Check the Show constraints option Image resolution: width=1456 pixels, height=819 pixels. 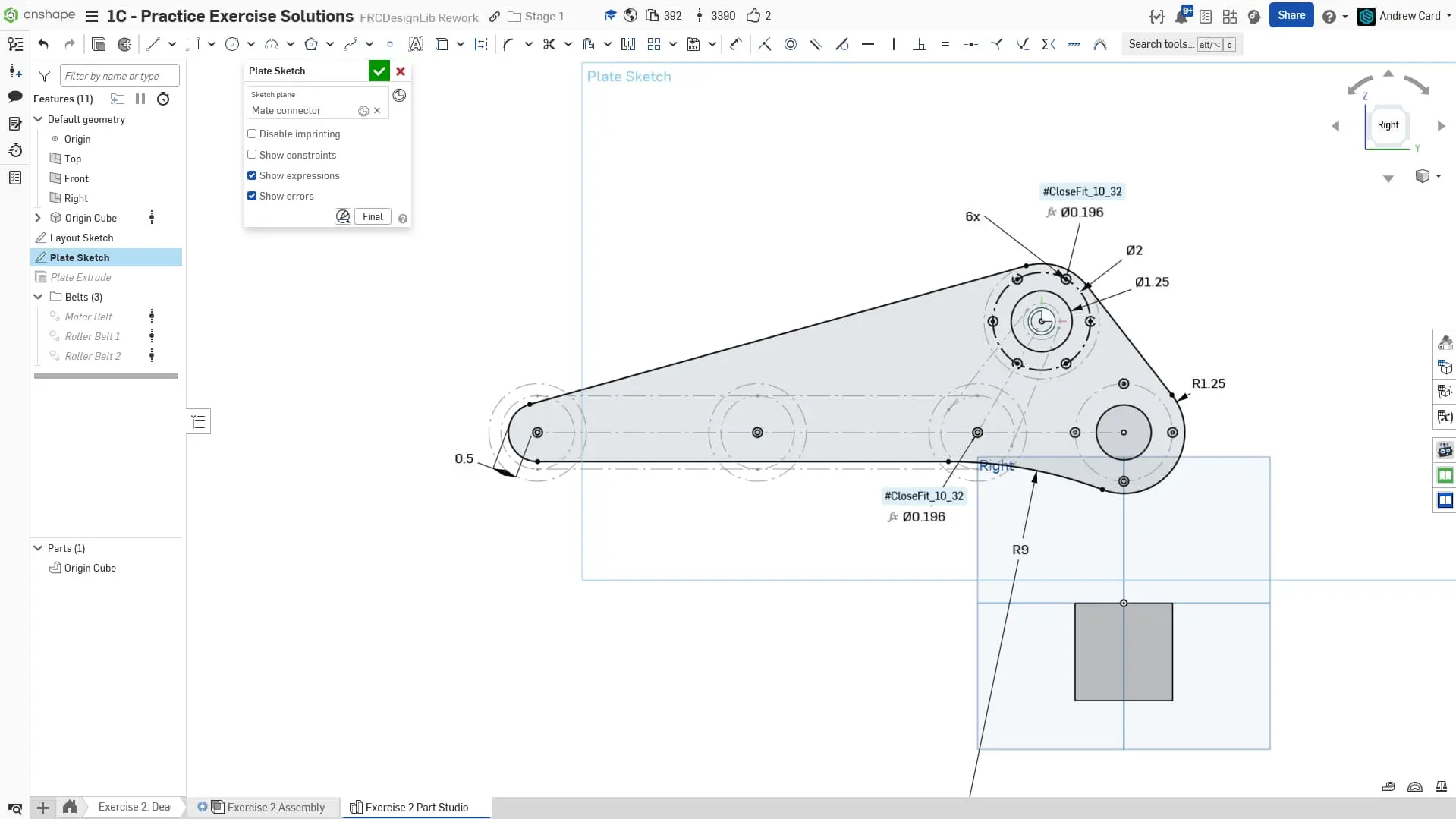coord(252,155)
